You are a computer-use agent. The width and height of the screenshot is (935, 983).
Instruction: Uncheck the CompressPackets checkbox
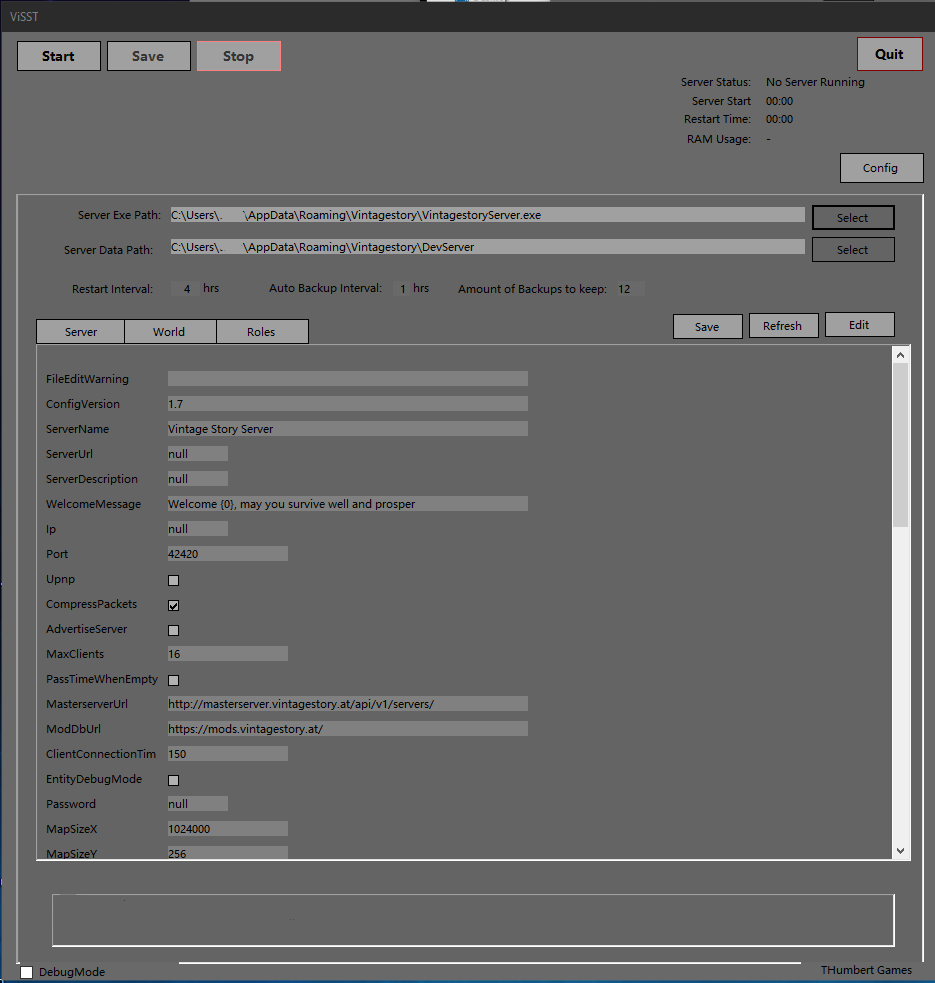174,605
